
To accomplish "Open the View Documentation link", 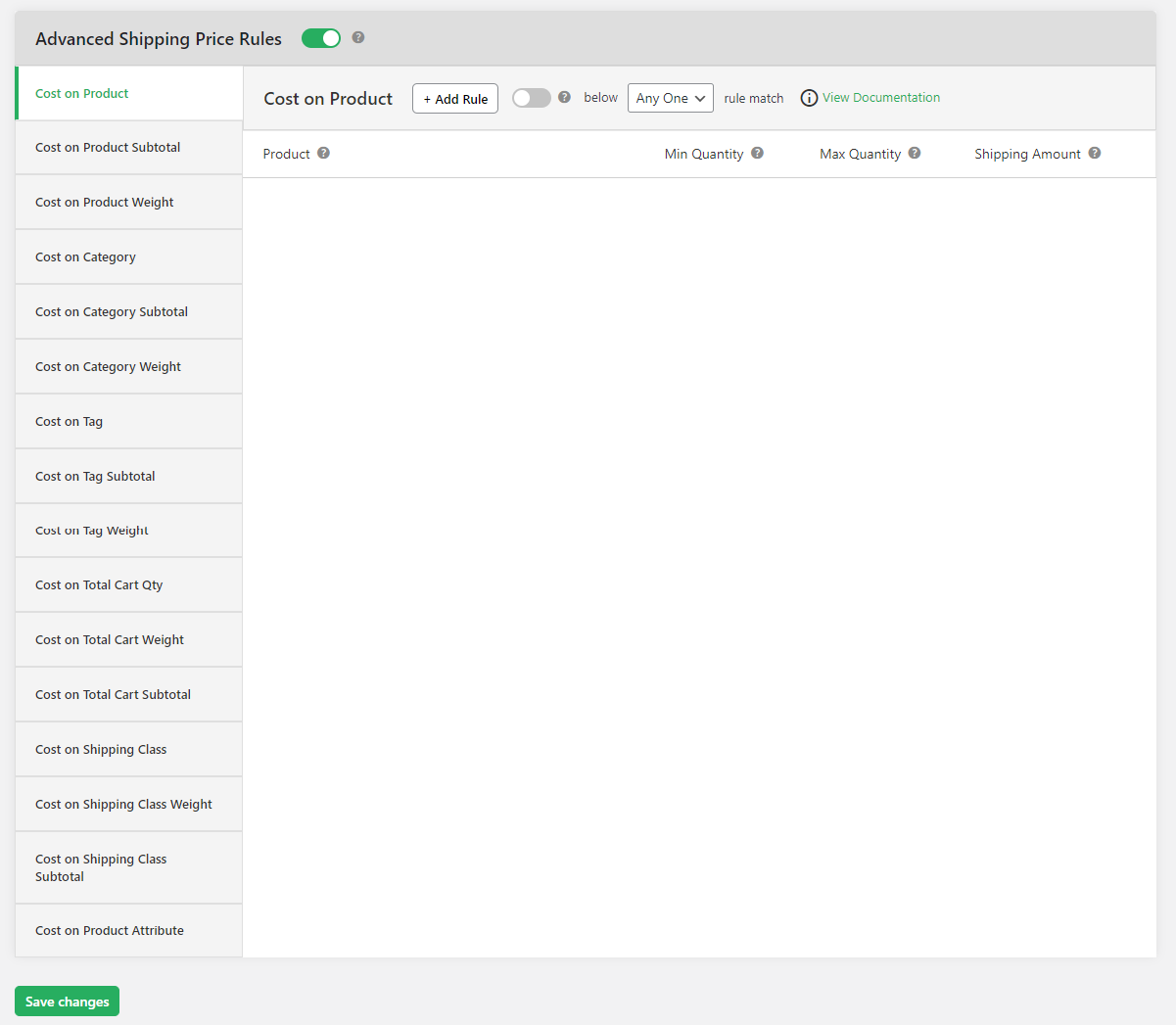I will pos(881,98).
